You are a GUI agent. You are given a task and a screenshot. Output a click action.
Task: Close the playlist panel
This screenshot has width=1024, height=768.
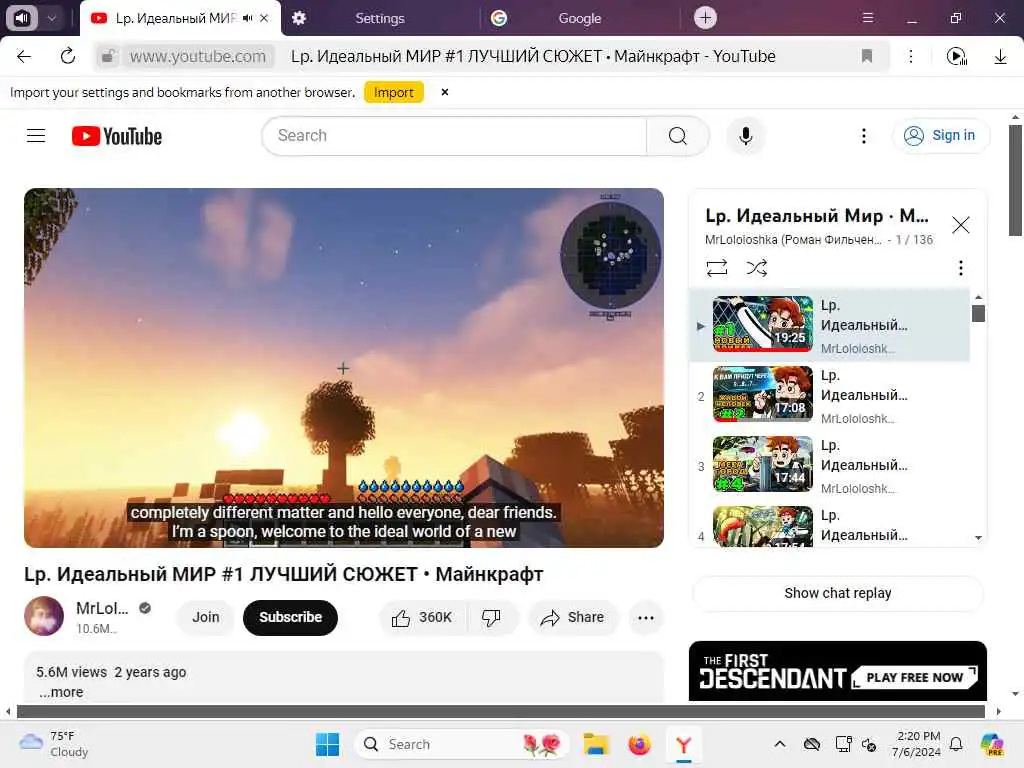tap(960, 225)
